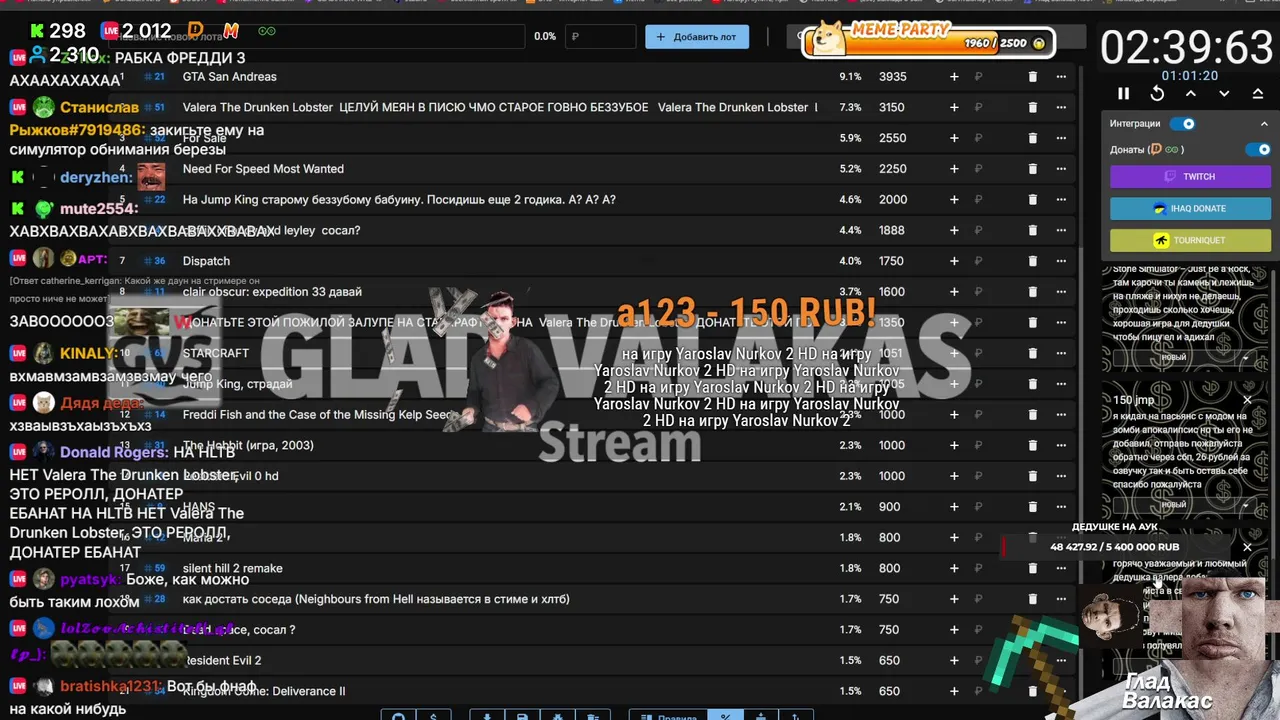Click ruble icon on Jump King 2000 row

[x=978, y=200]
